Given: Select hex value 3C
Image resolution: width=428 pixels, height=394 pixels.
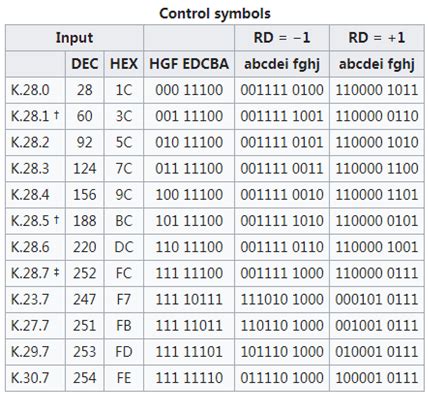Looking at the screenshot, I should (x=124, y=116).
